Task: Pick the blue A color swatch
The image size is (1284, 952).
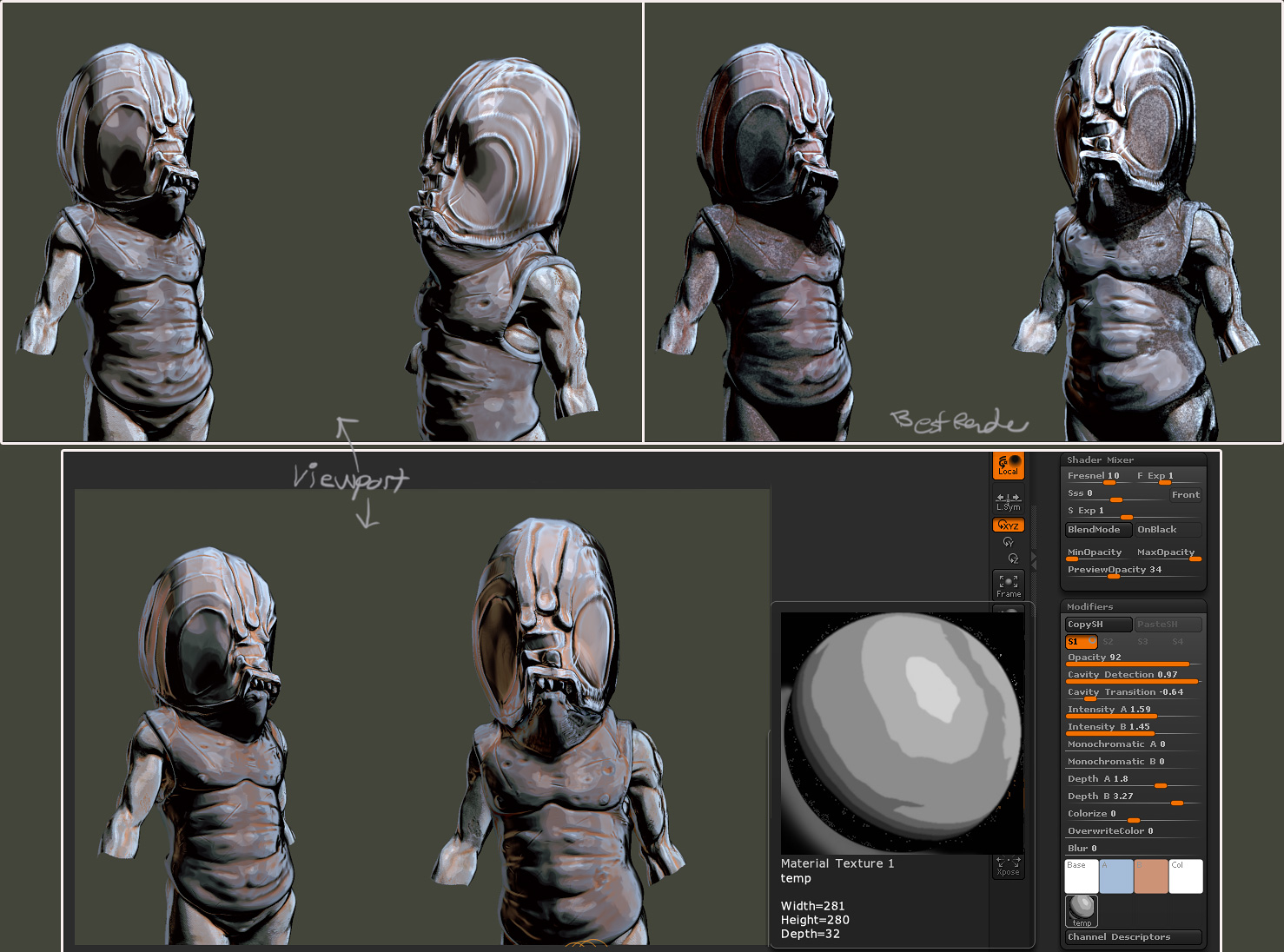Action: 1116,876
